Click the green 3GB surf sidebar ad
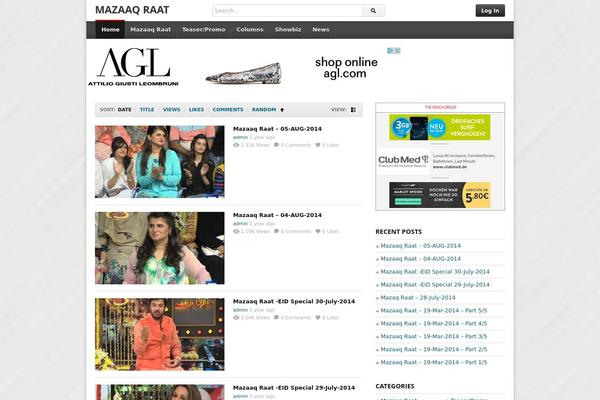 click(x=440, y=127)
